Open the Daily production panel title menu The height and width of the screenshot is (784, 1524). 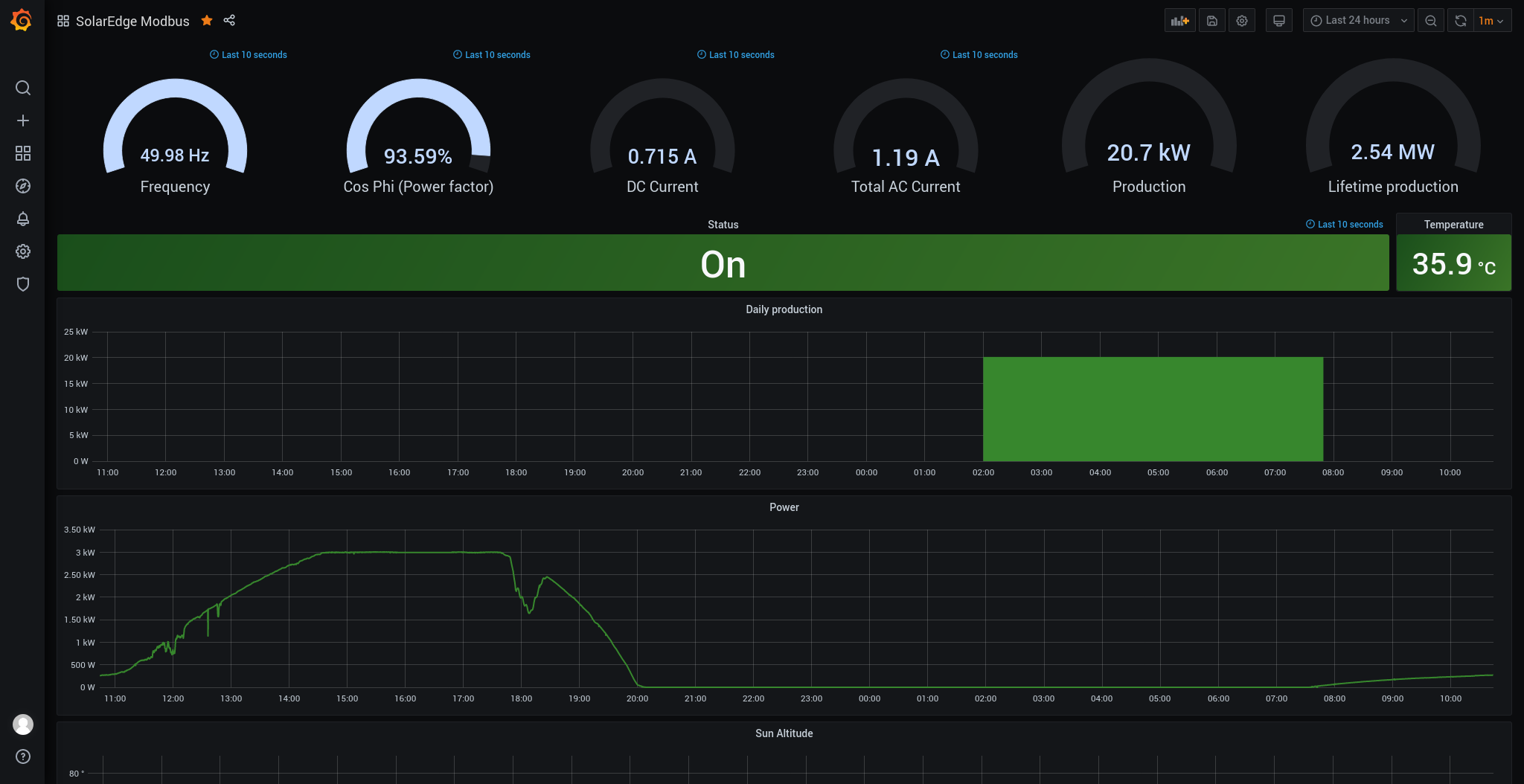(784, 309)
